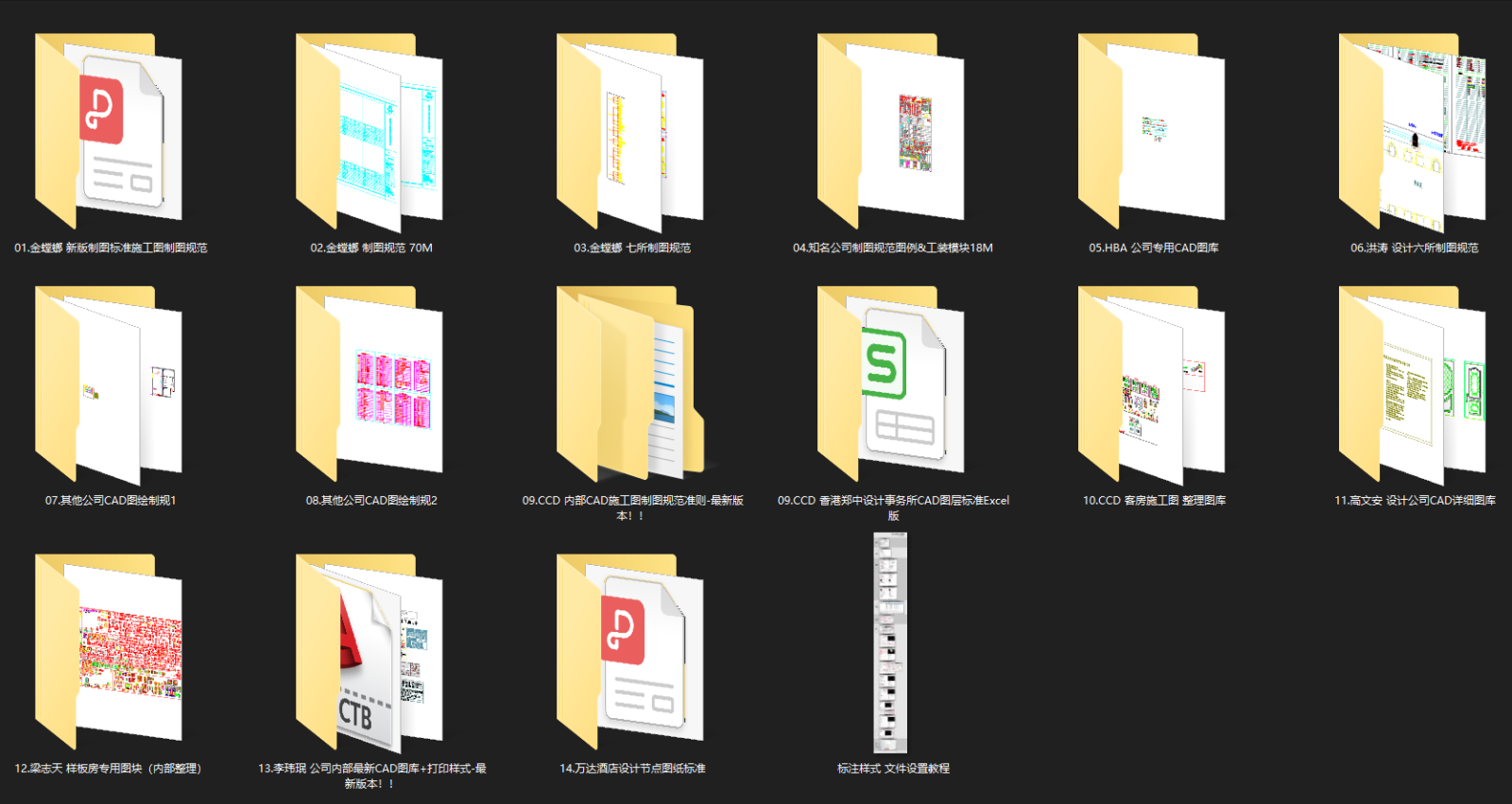Open 13.李玮珉 公司内部最新CAD图库 folder with CTB icon
Screen dimensions: 1512x804
pos(369,653)
